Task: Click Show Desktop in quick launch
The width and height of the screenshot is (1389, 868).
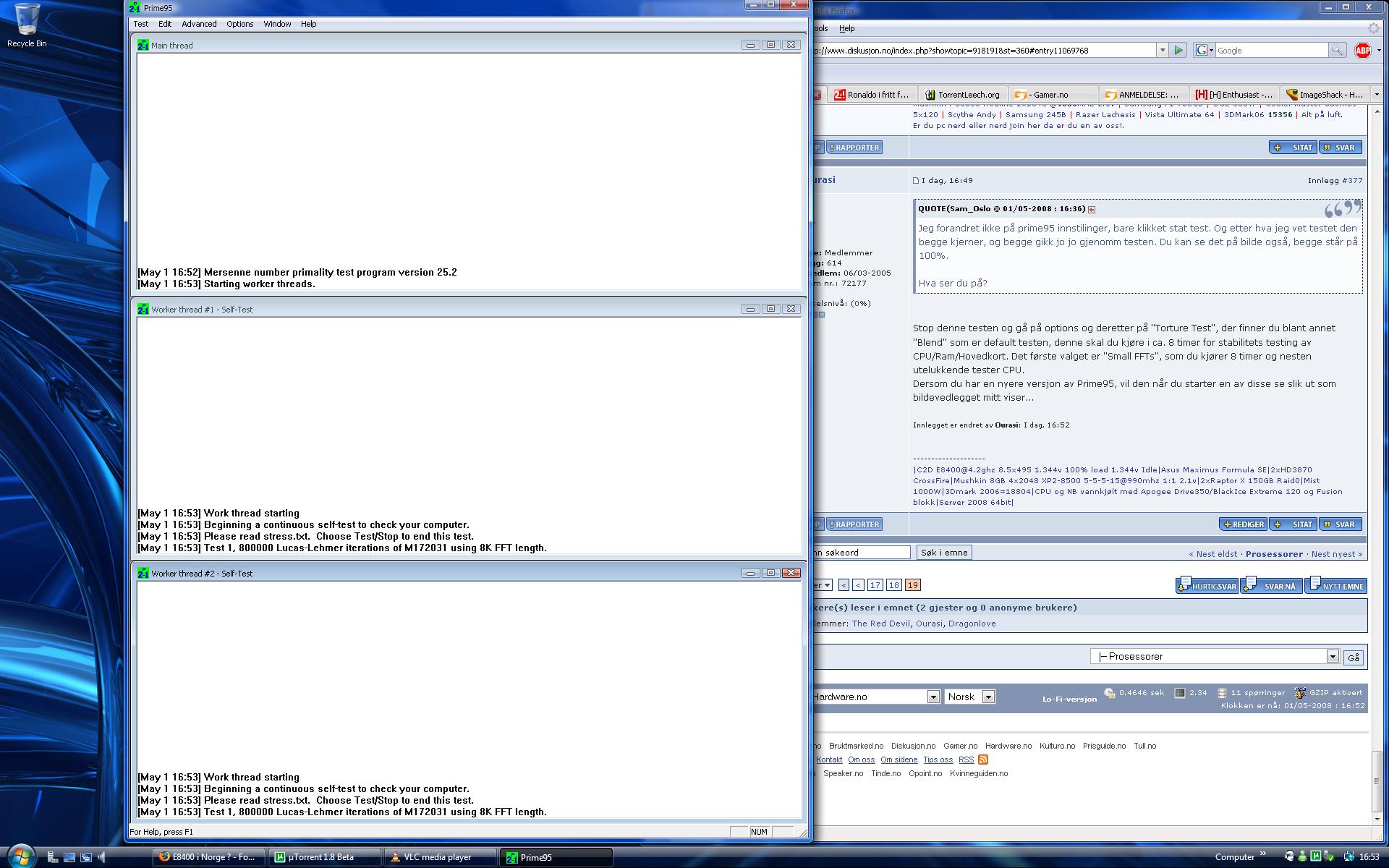Action: [x=69, y=857]
